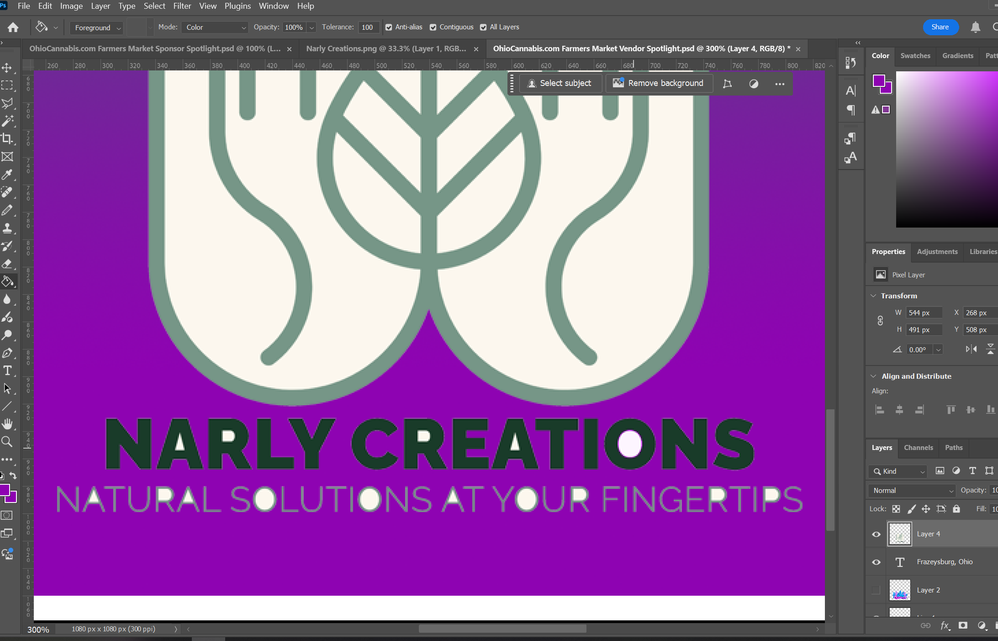Show Layer 2 visibility
This screenshot has height=641, width=998.
(x=876, y=590)
